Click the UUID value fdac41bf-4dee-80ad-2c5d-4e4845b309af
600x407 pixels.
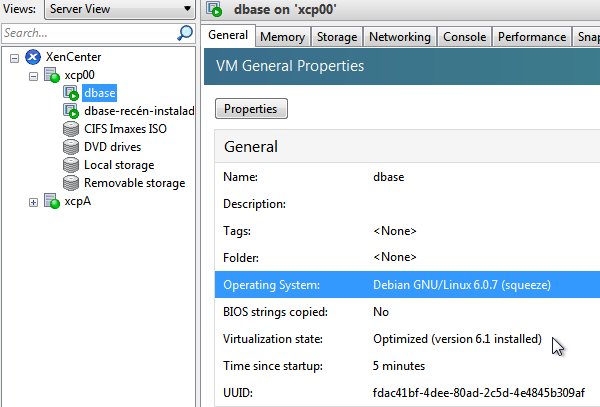click(479, 393)
